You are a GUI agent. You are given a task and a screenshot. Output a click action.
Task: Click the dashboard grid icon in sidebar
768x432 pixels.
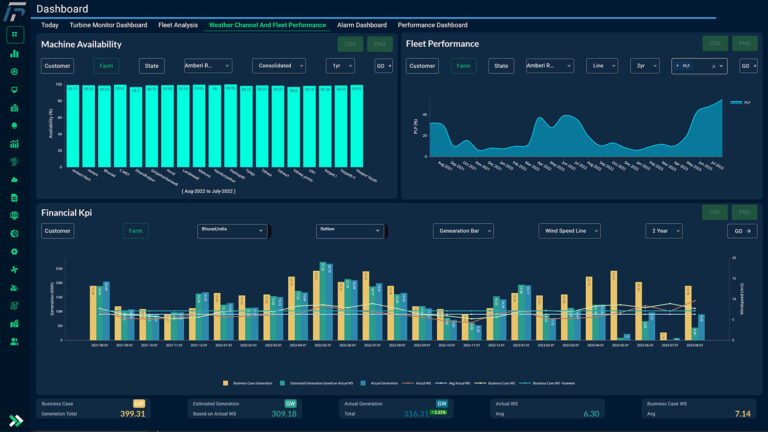coord(14,35)
